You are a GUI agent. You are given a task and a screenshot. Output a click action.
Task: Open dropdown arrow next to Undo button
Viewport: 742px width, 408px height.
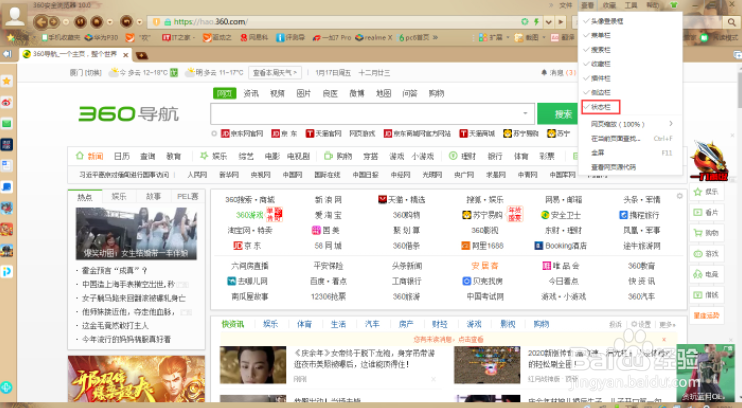coord(139,22)
